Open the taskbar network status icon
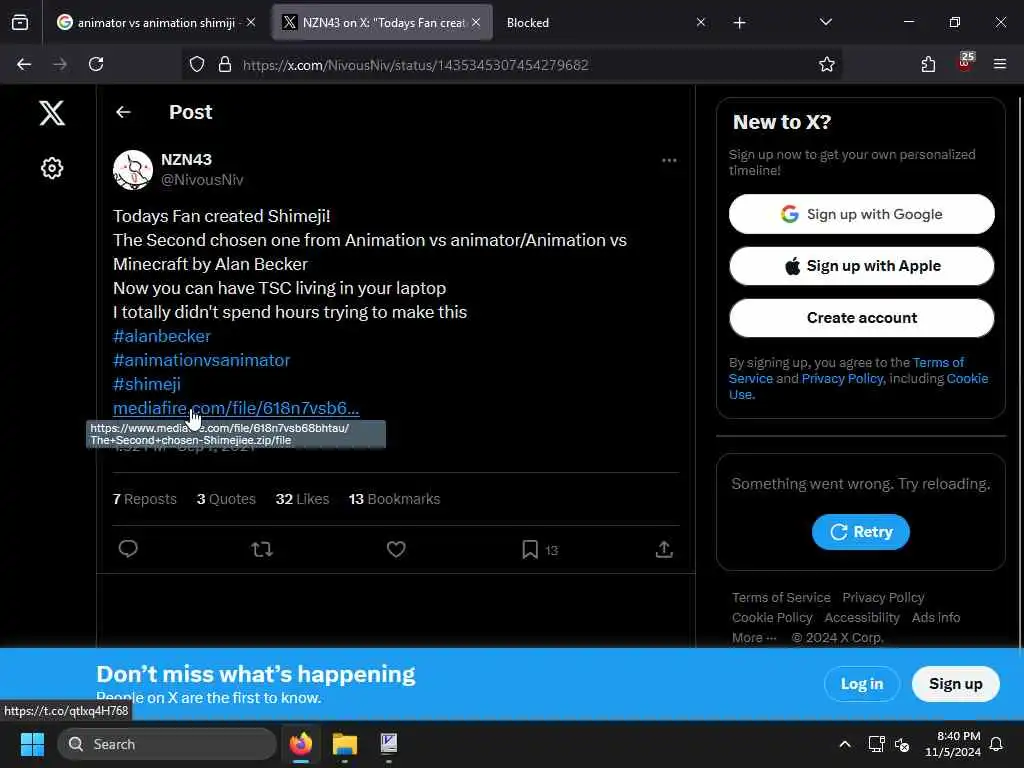 point(876,744)
